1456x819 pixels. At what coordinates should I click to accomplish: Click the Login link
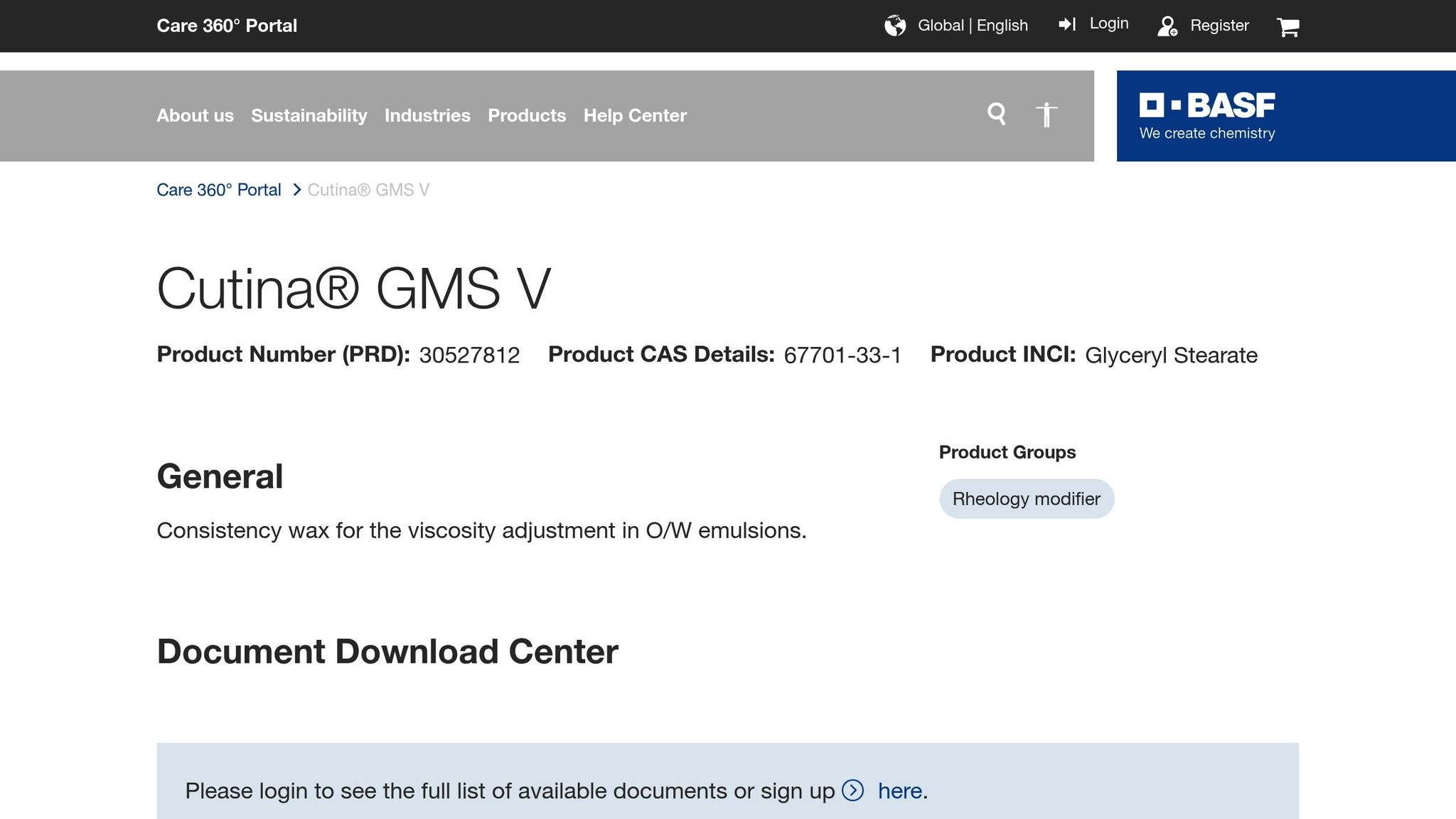pyautogui.click(x=1108, y=23)
